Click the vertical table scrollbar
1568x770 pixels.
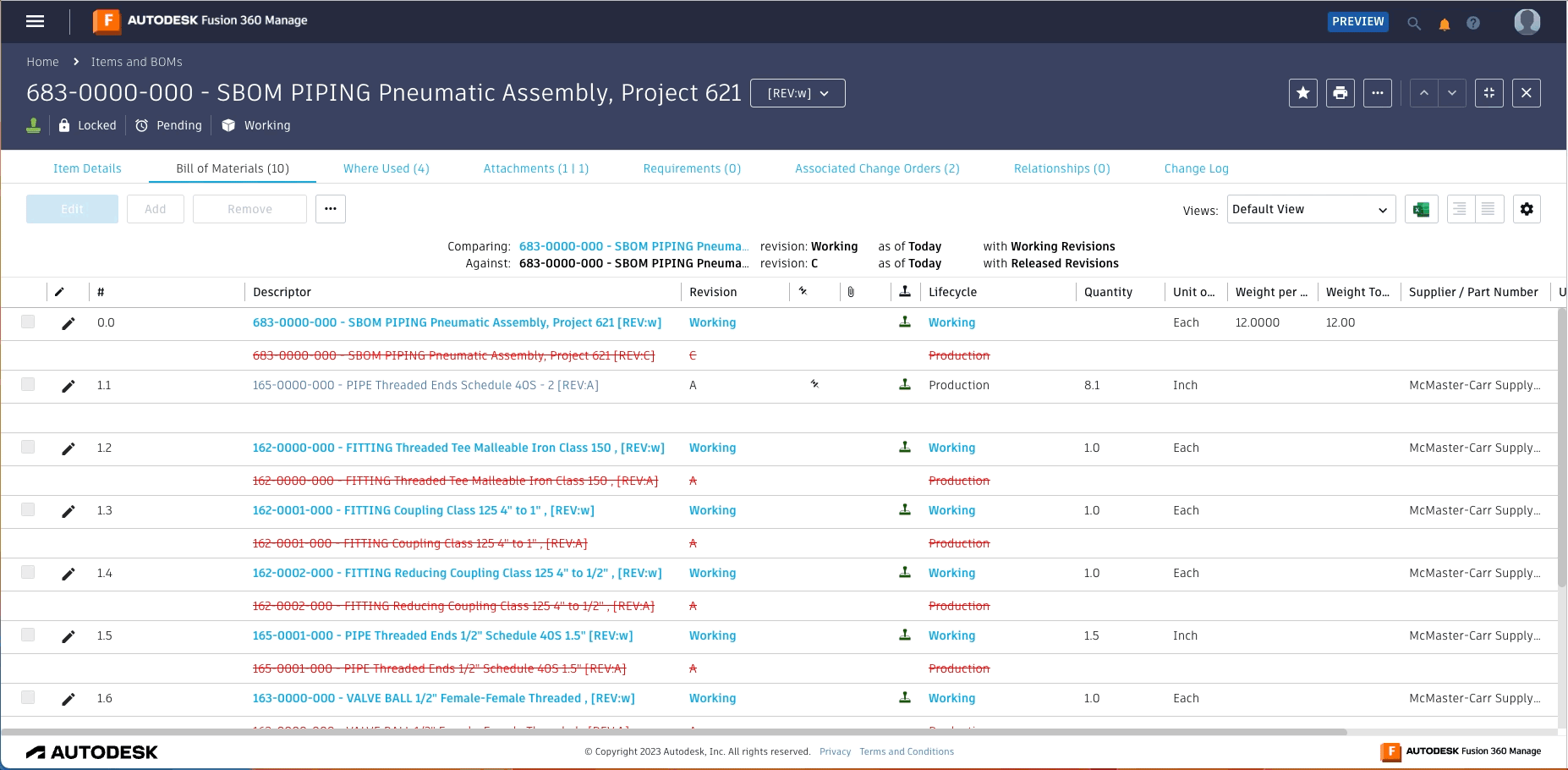pyautogui.click(x=1562, y=448)
